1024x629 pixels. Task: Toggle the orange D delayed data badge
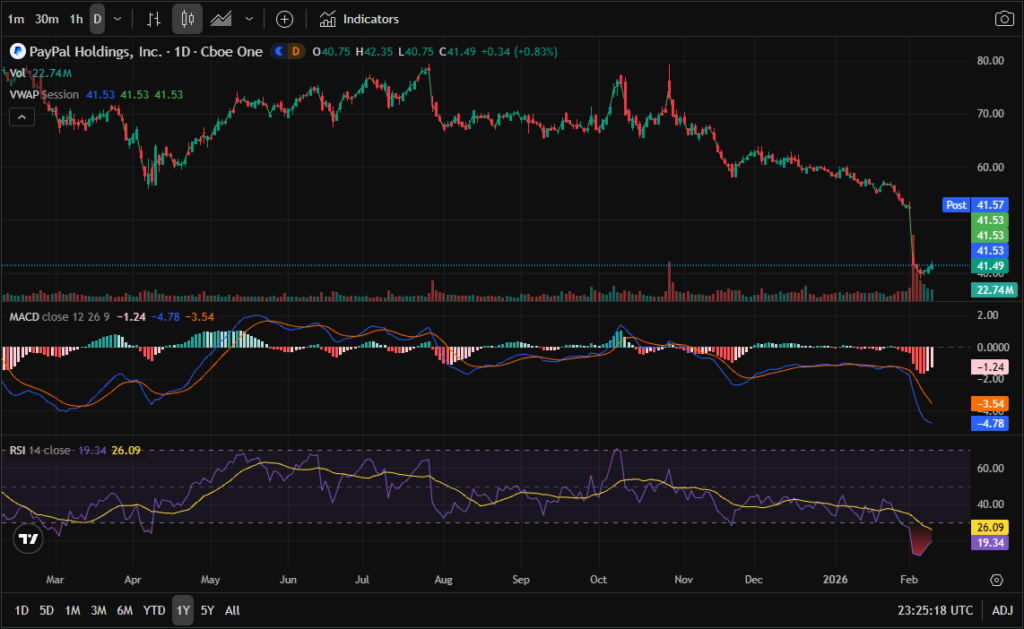296,51
